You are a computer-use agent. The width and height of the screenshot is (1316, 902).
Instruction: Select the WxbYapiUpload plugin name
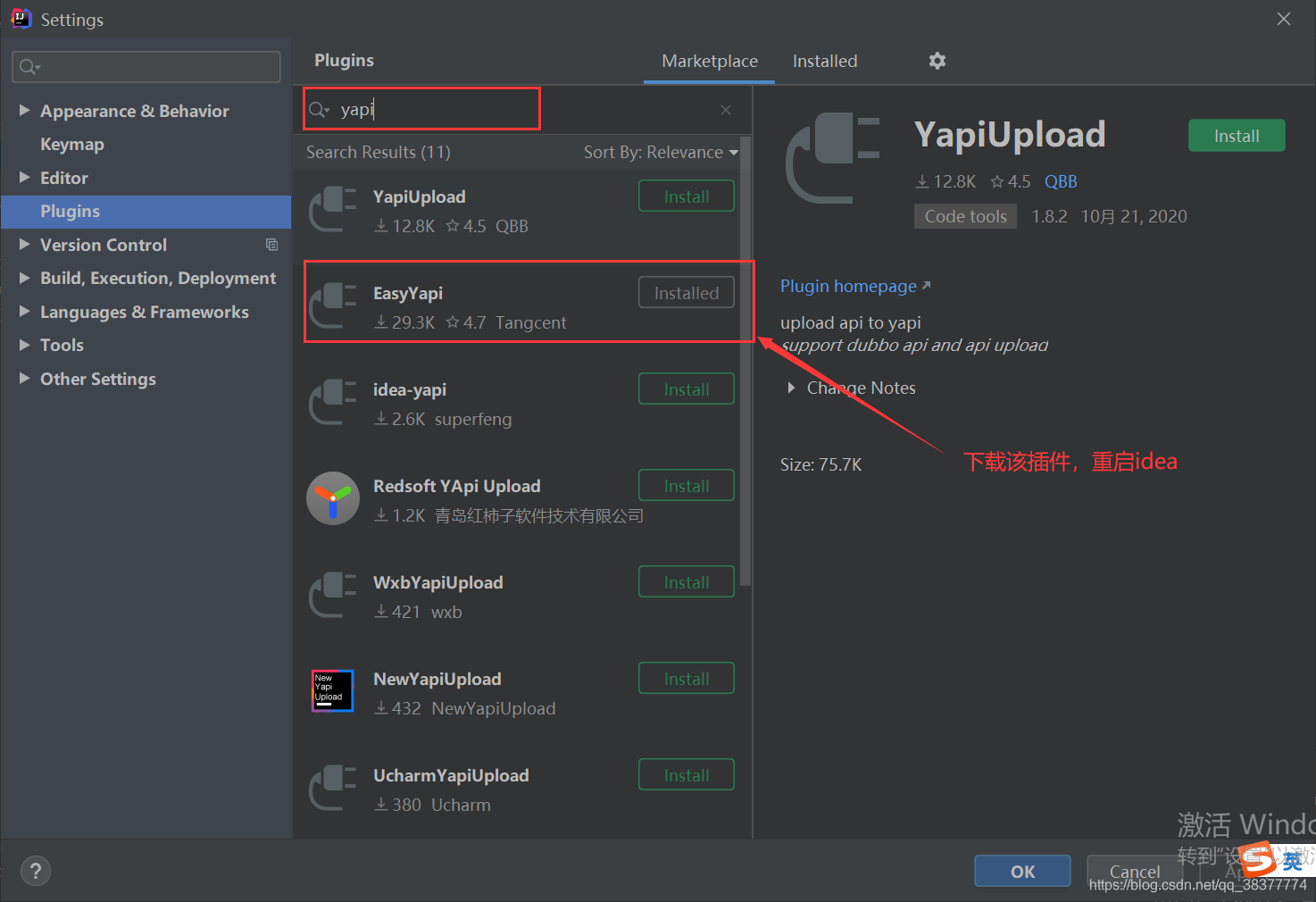click(x=438, y=582)
